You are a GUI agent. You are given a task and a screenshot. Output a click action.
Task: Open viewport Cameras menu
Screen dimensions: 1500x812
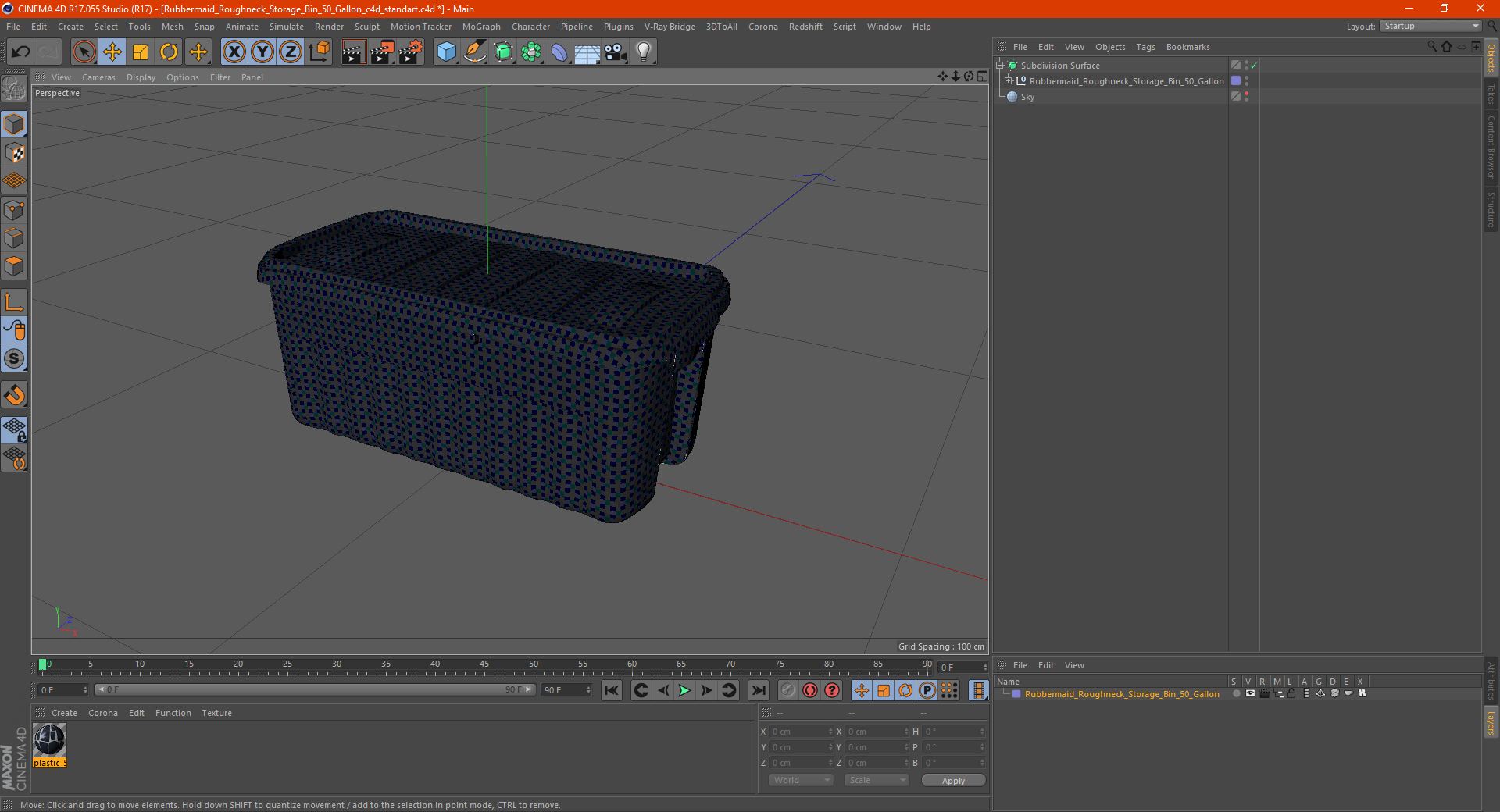[x=98, y=77]
